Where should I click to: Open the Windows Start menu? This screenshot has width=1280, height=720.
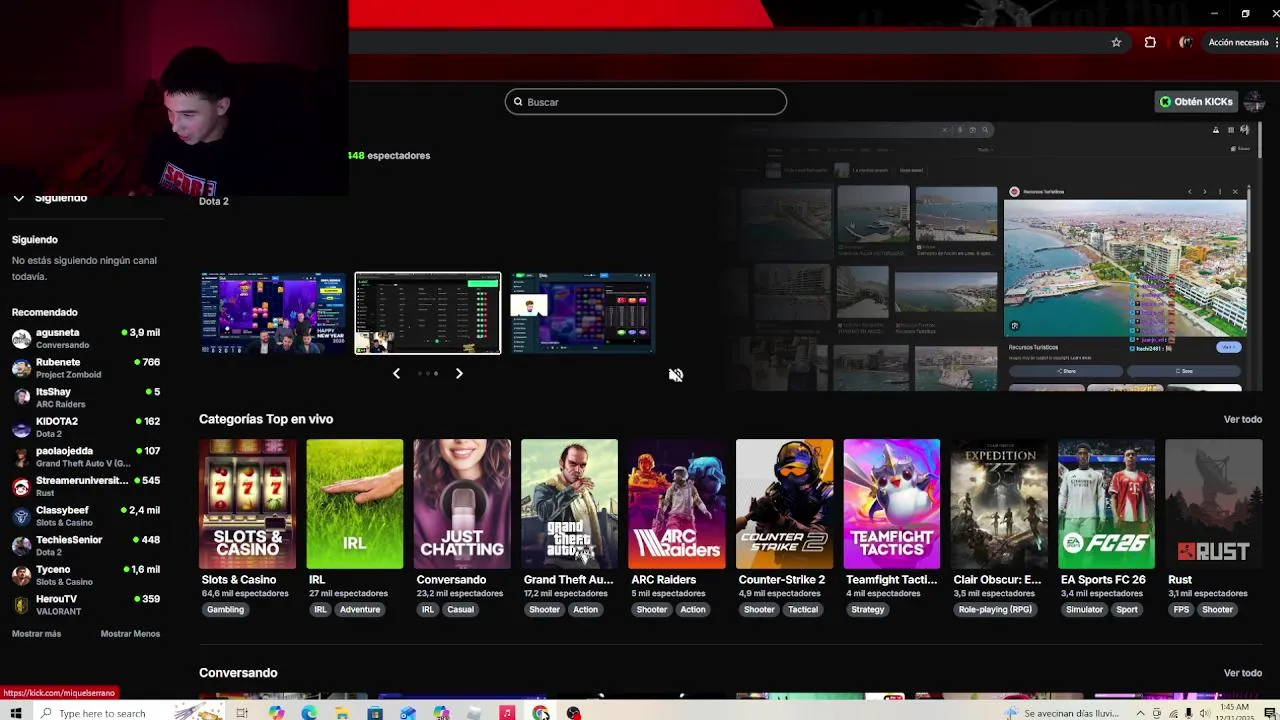pos(15,713)
